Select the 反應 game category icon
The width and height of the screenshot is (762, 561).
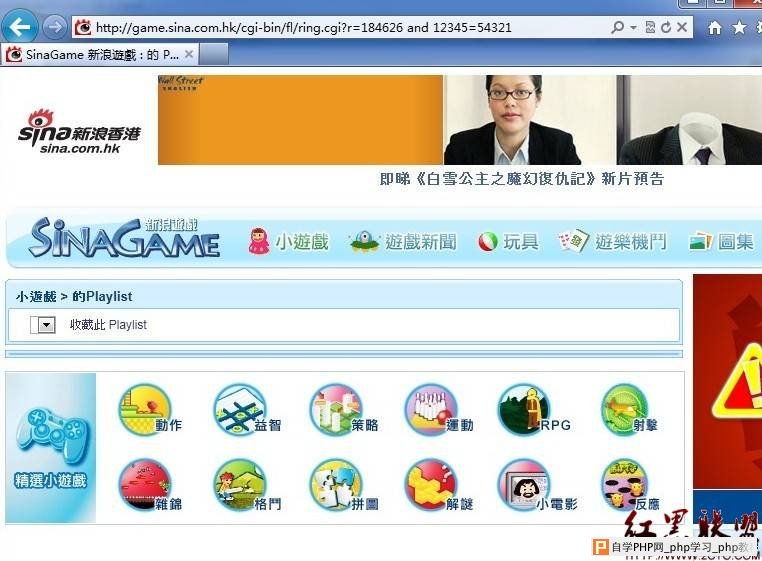630,485
